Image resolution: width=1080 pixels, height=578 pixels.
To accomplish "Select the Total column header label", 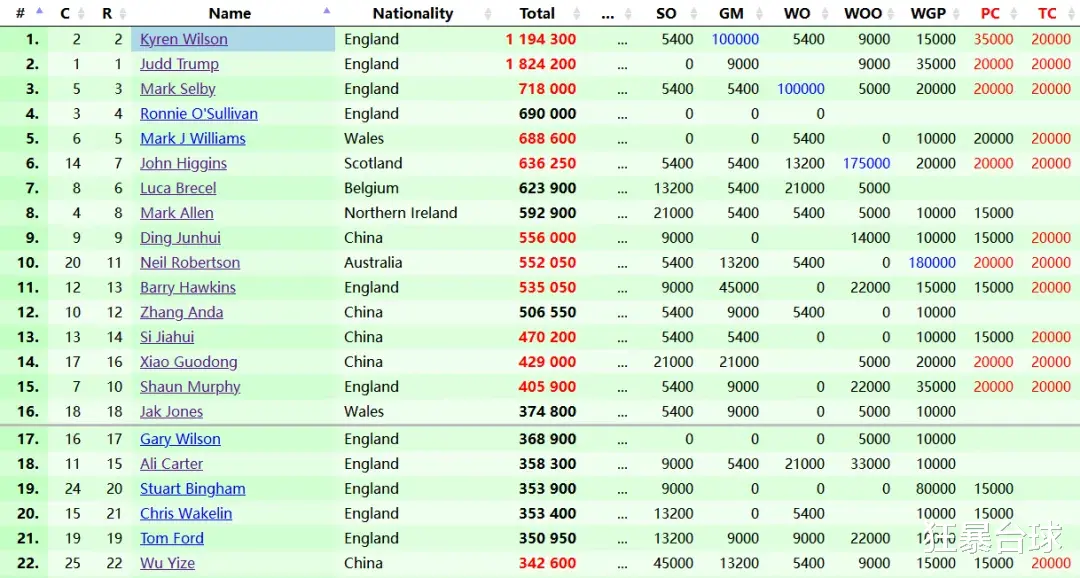I will (537, 13).
